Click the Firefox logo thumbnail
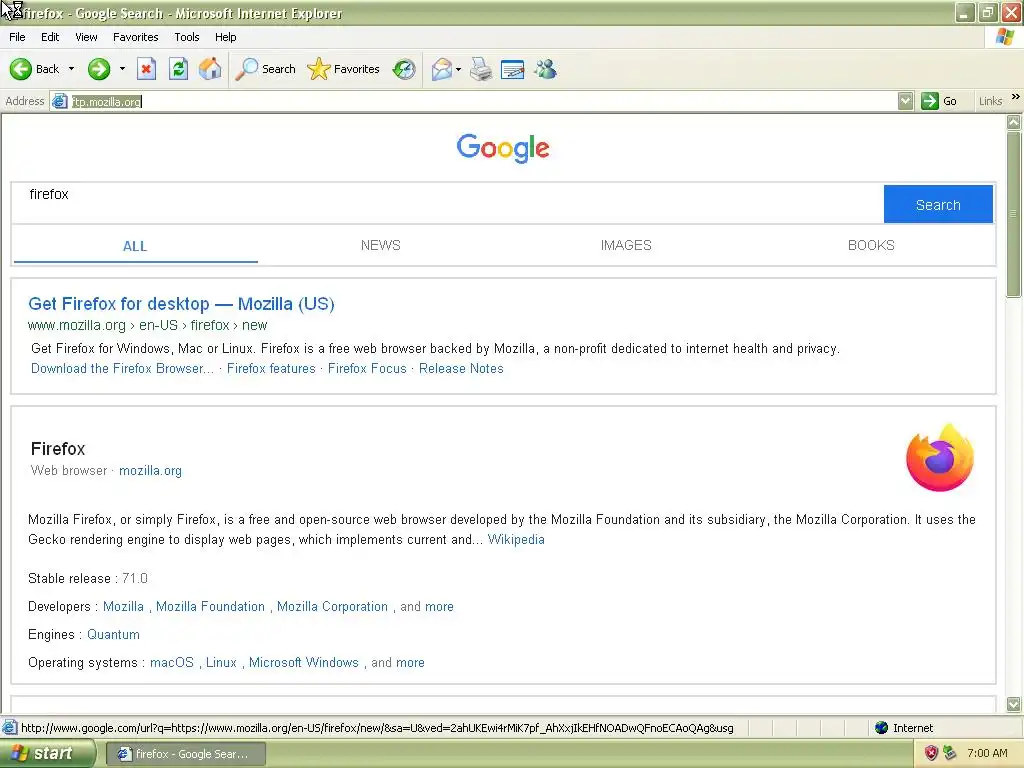The height and width of the screenshot is (768, 1024). point(939,458)
